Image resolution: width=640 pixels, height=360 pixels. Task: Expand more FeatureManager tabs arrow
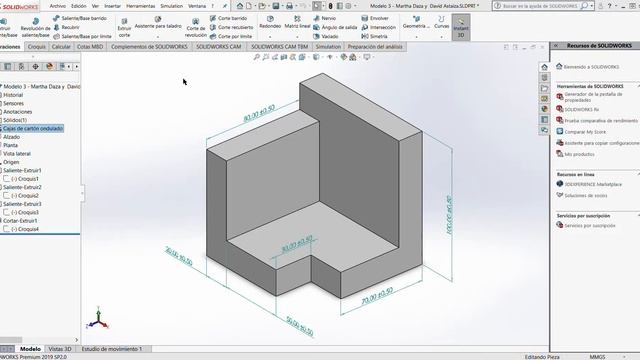point(76,67)
